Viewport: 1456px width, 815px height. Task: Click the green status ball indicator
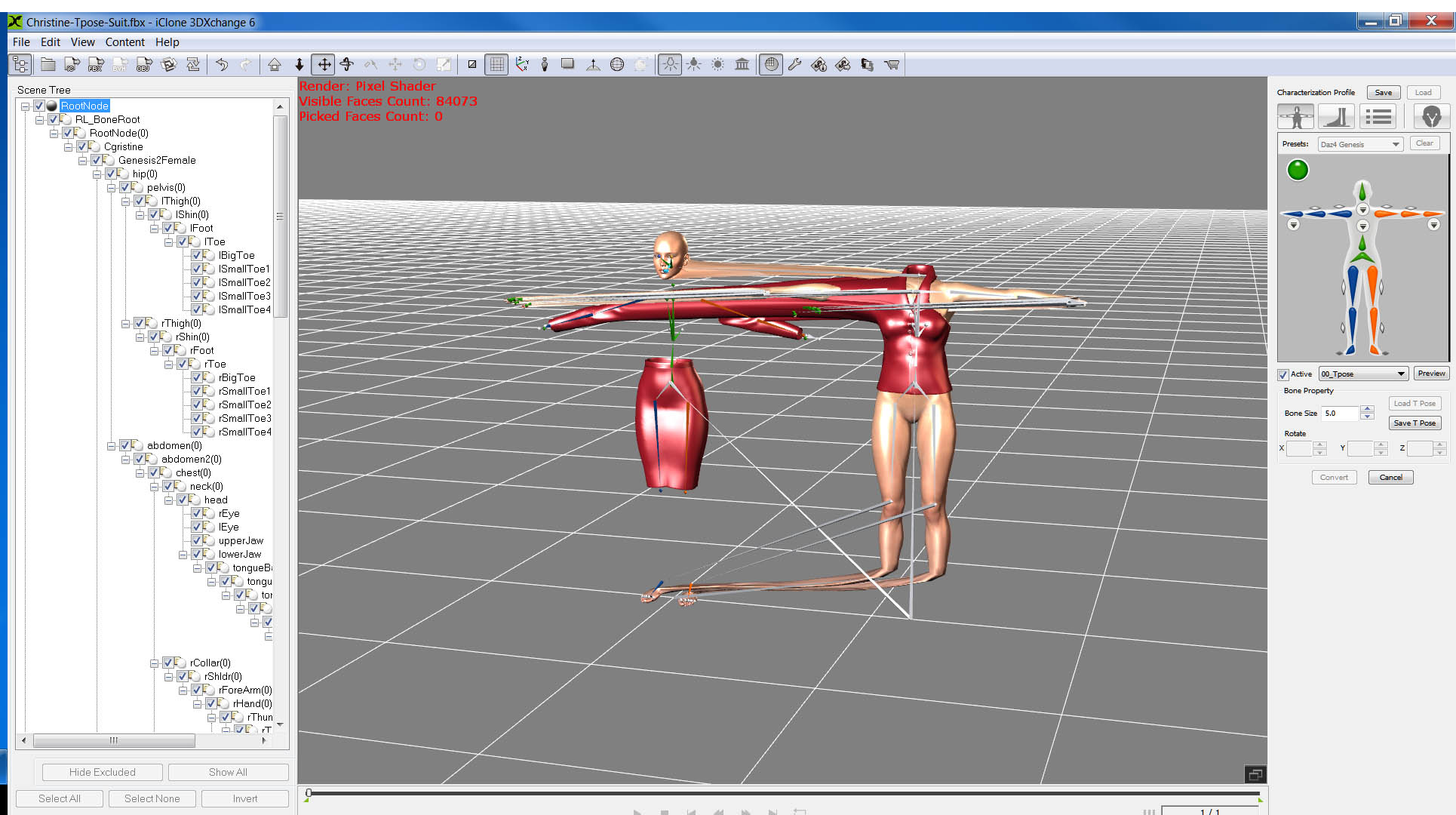1298,171
